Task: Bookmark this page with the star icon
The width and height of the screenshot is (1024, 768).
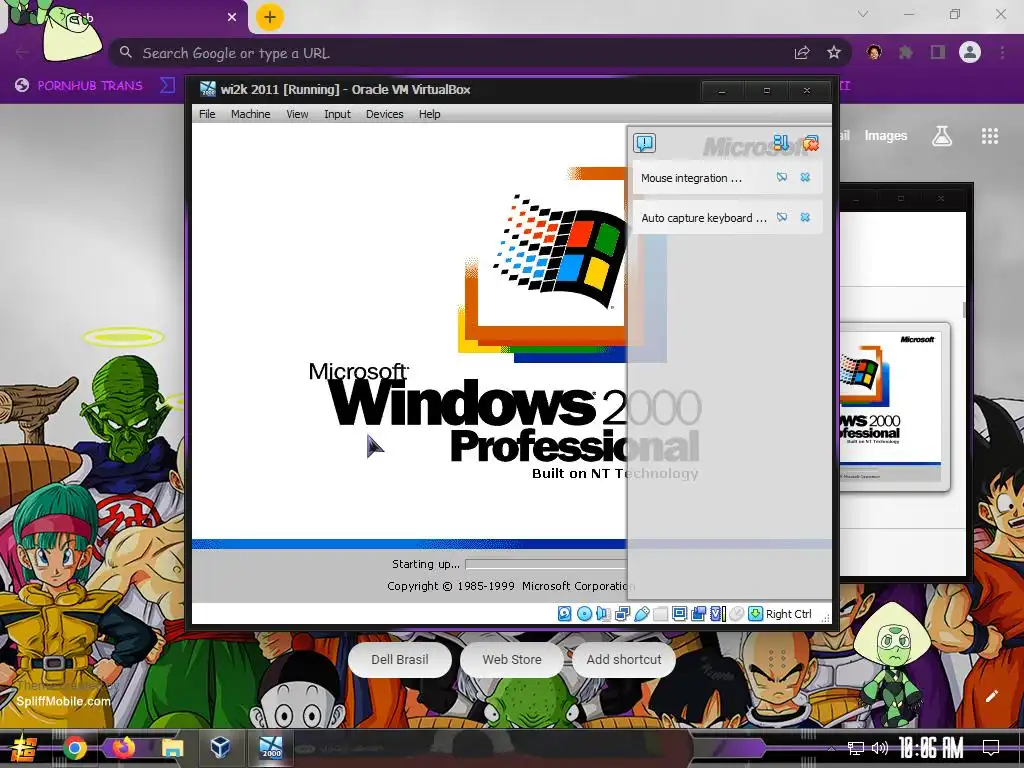Action: [834, 53]
